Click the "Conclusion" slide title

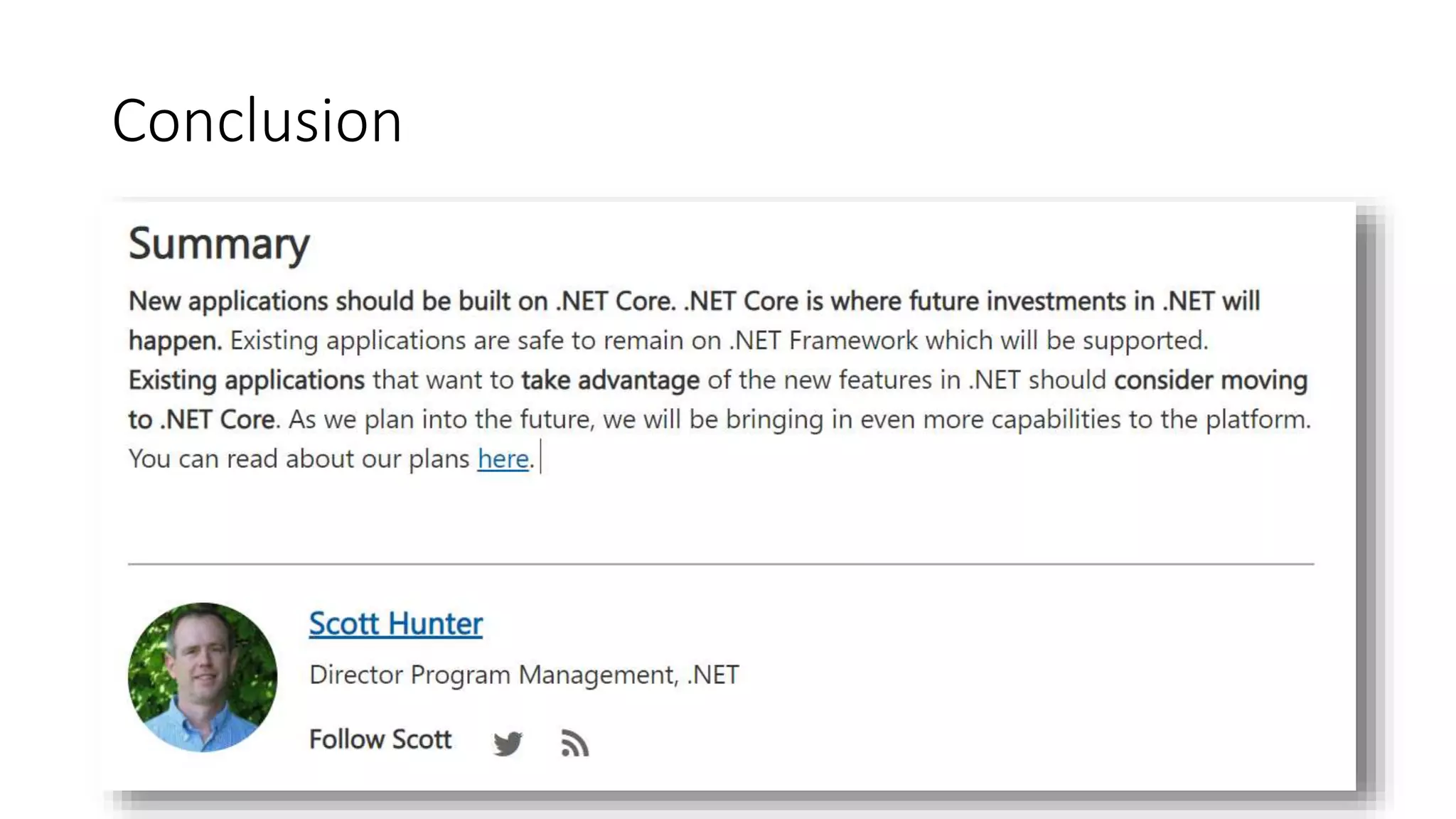(x=257, y=121)
